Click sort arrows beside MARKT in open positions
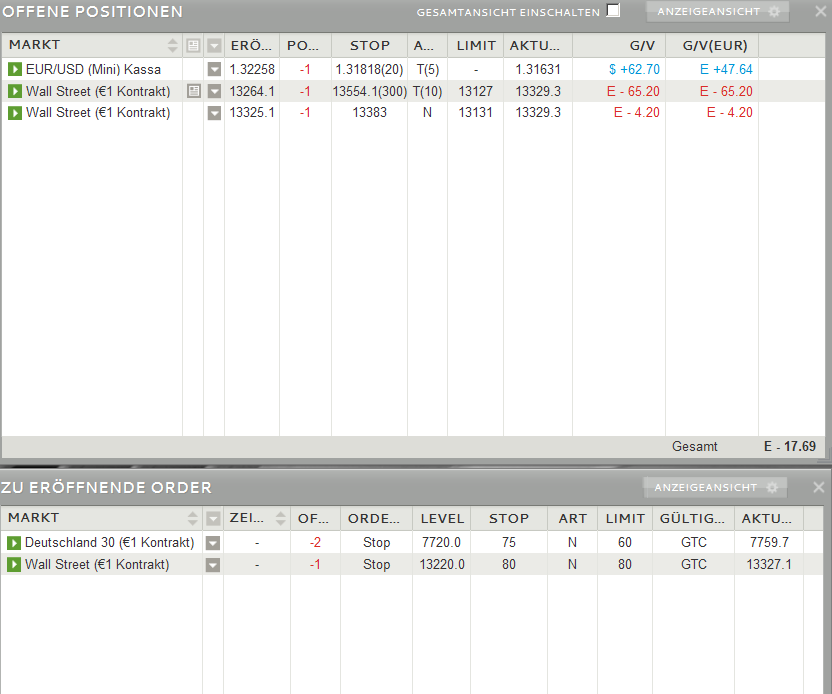 [173, 46]
